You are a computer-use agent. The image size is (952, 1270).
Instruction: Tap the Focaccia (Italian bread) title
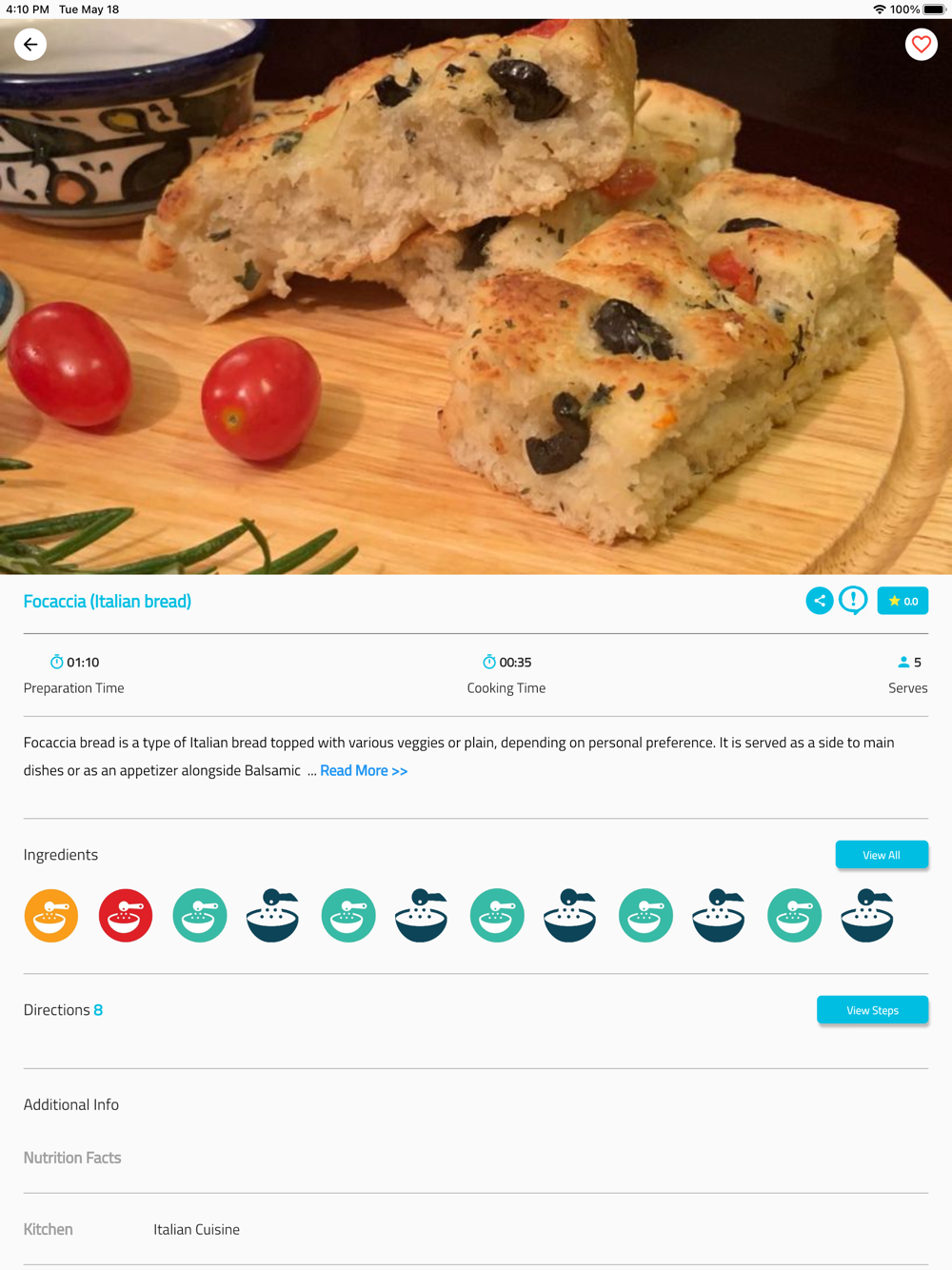click(x=108, y=601)
